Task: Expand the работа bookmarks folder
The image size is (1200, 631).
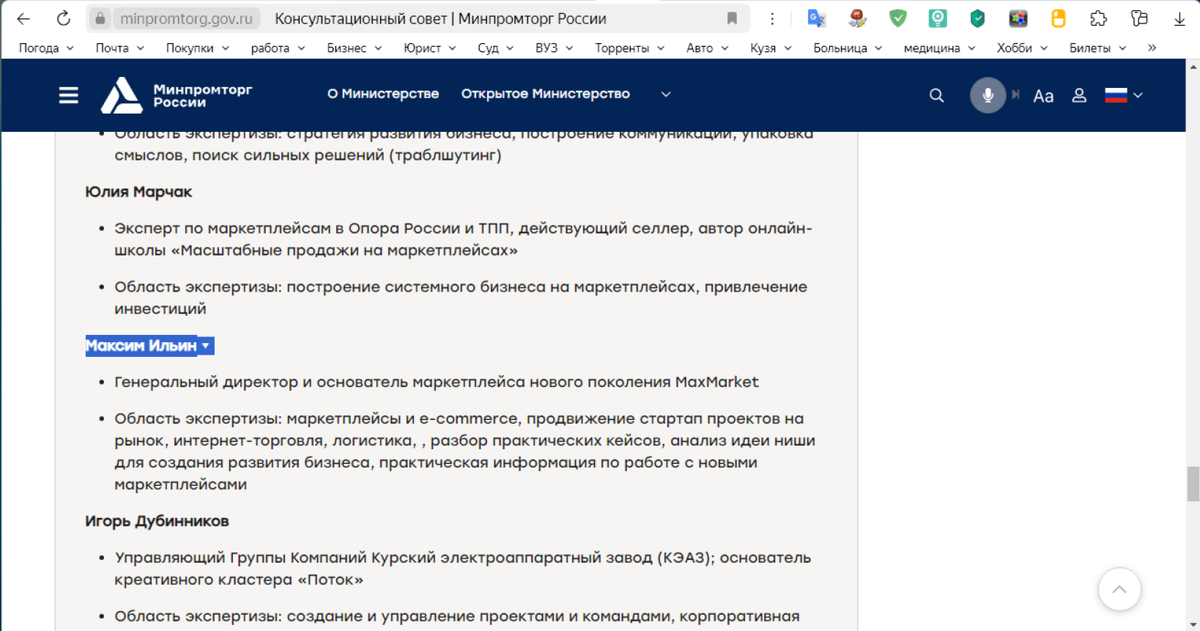Action: pos(278,47)
